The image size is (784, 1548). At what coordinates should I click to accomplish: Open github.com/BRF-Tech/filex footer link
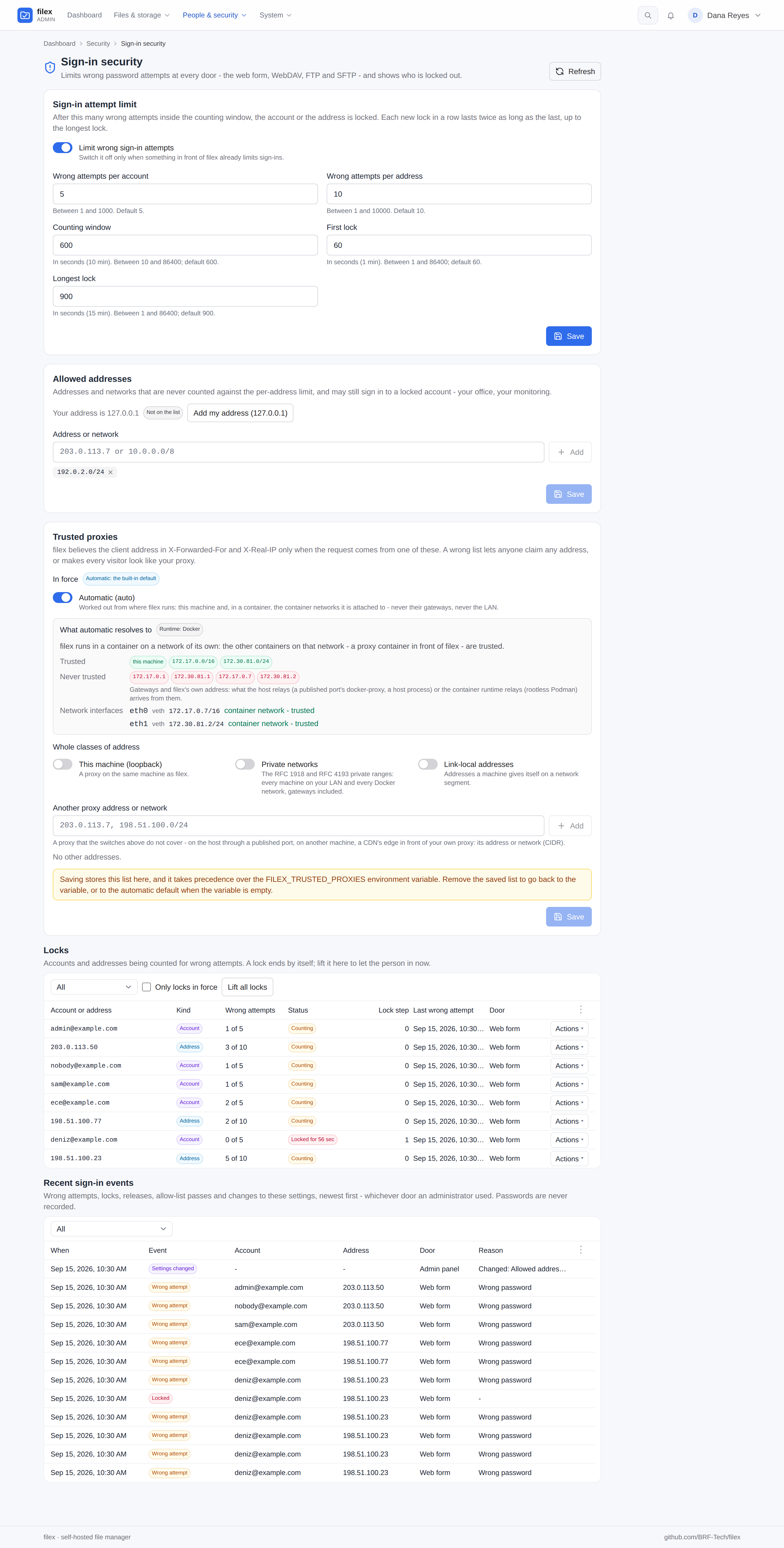tap(702, 1537)
